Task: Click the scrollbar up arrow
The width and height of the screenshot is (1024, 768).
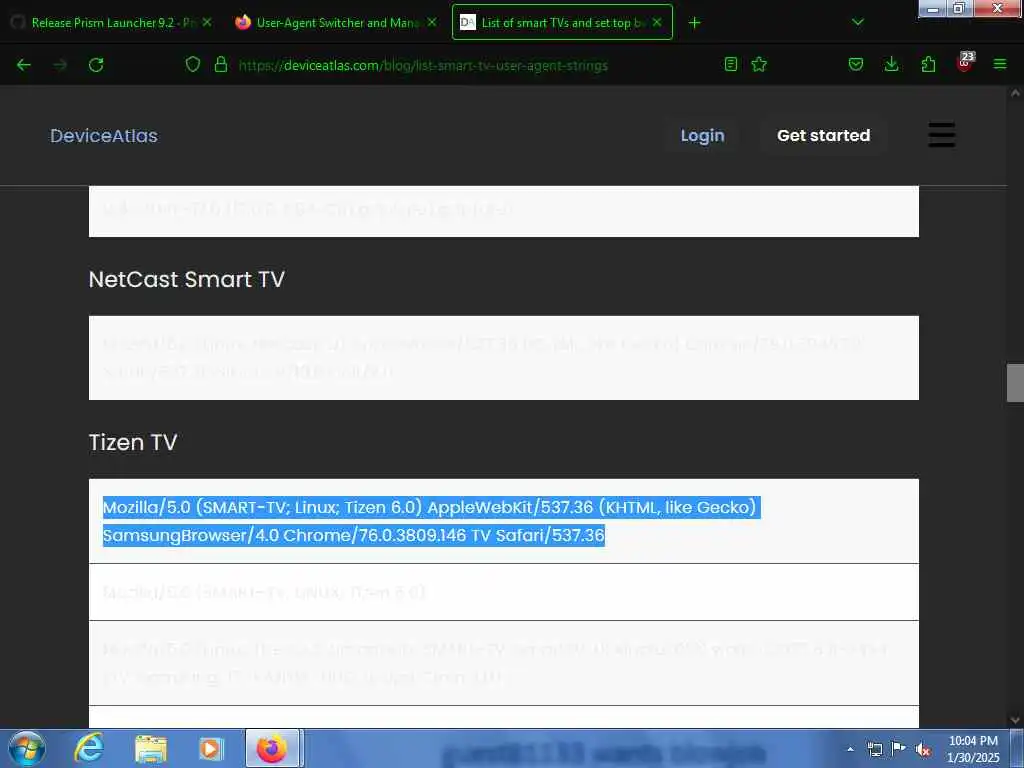Action: [1015, 93]
